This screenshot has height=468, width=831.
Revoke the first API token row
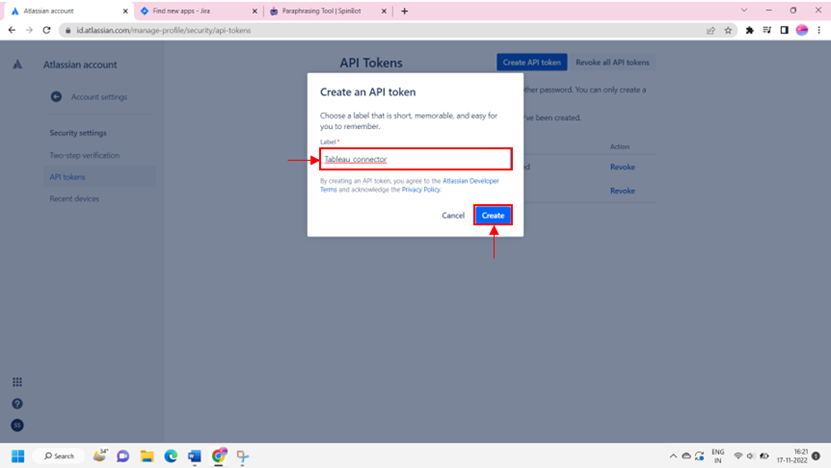pyautogui.click(x=622, y=167)
